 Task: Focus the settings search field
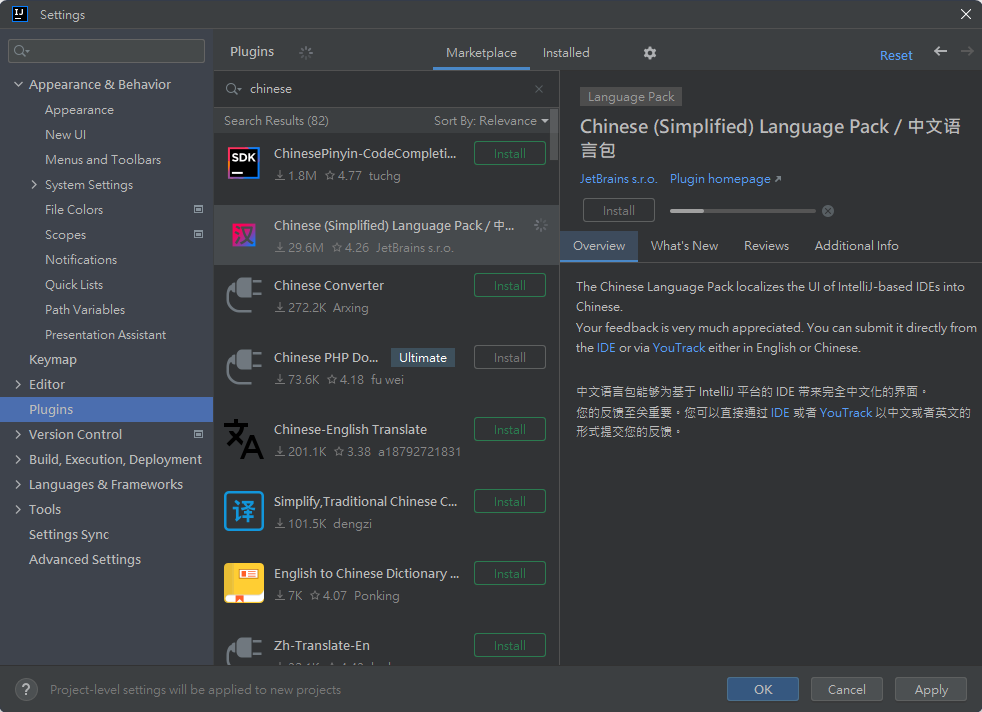[106, 51]
